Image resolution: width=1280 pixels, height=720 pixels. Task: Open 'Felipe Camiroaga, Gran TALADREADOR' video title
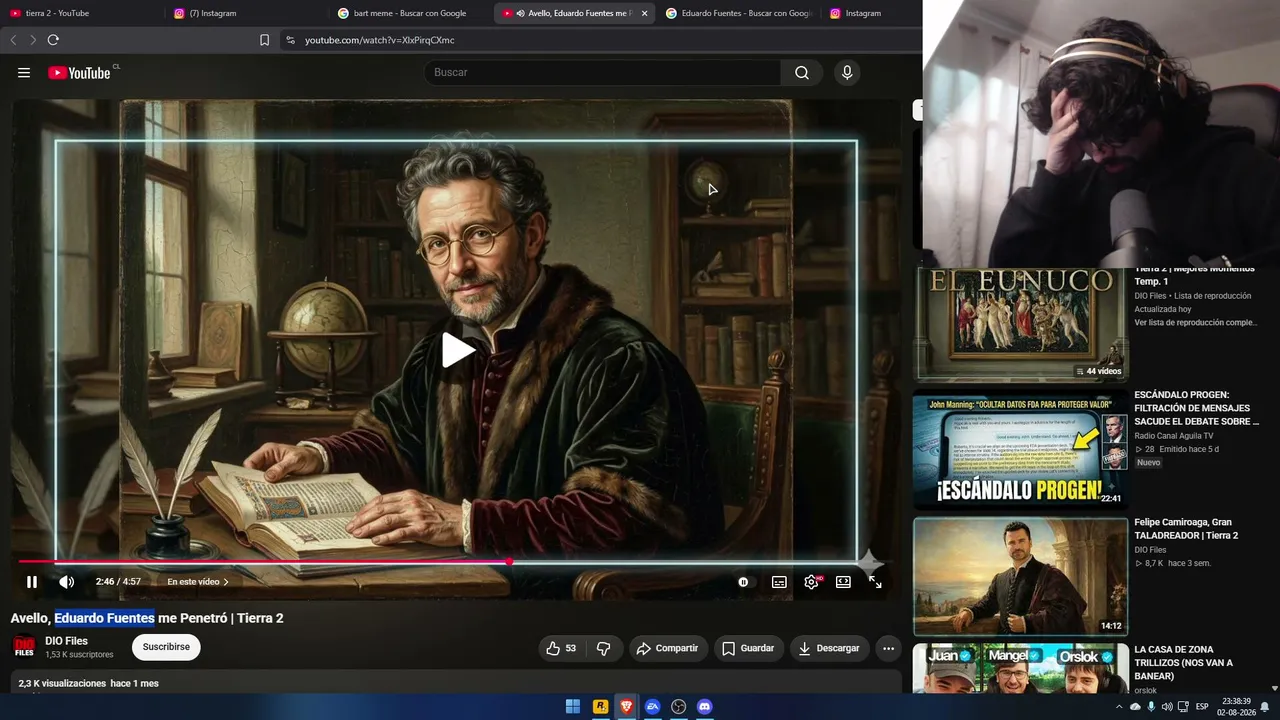1186,529
